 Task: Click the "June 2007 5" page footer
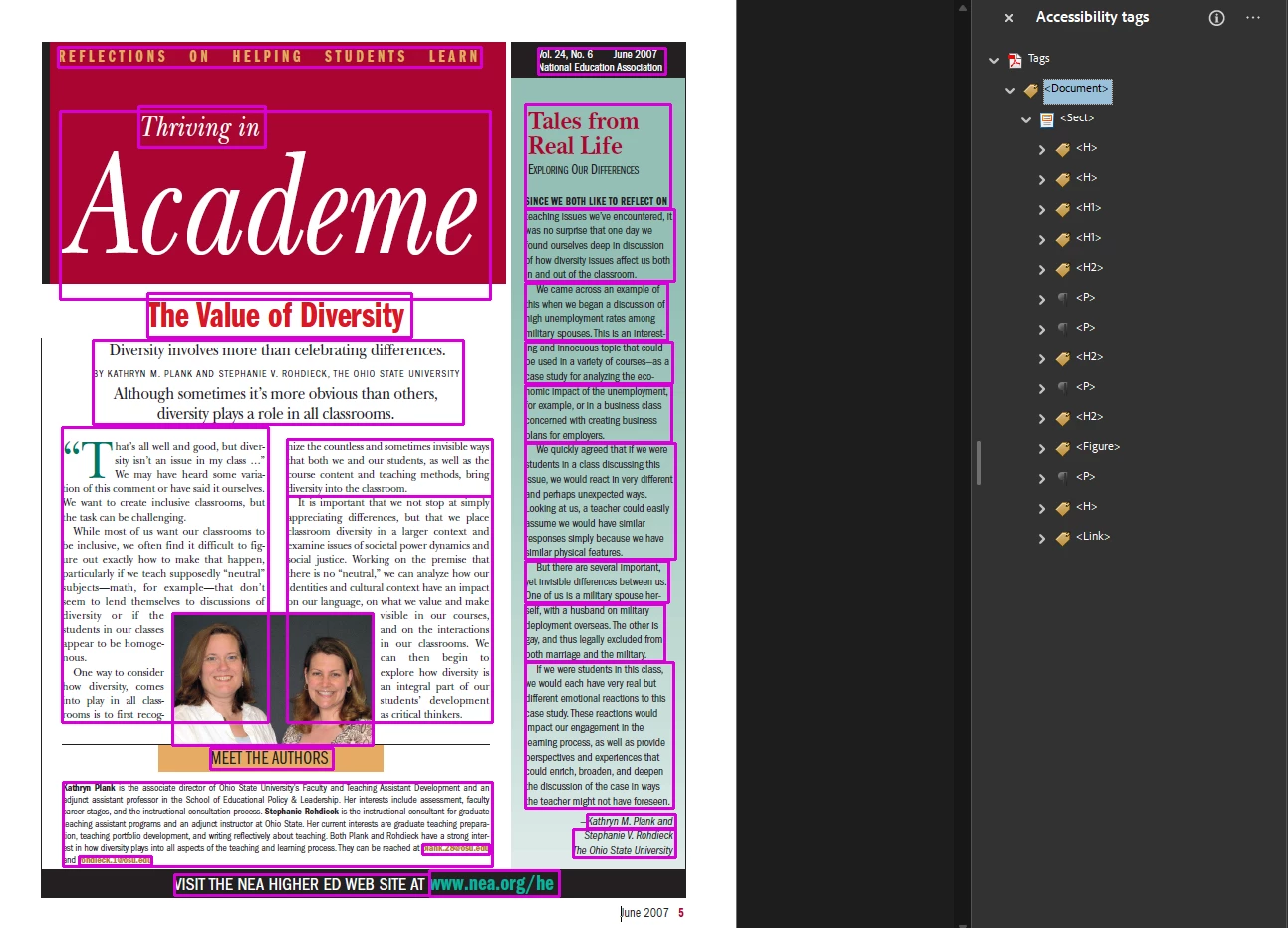[x=652, y=913]
